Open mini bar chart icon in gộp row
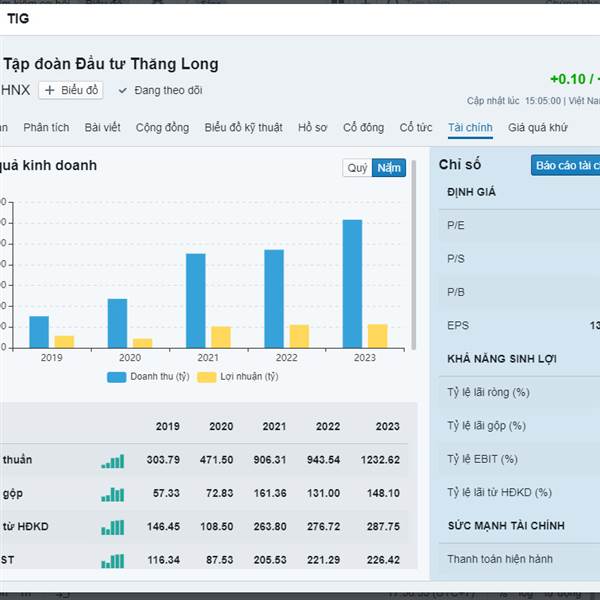 click(x=112, y=494)
